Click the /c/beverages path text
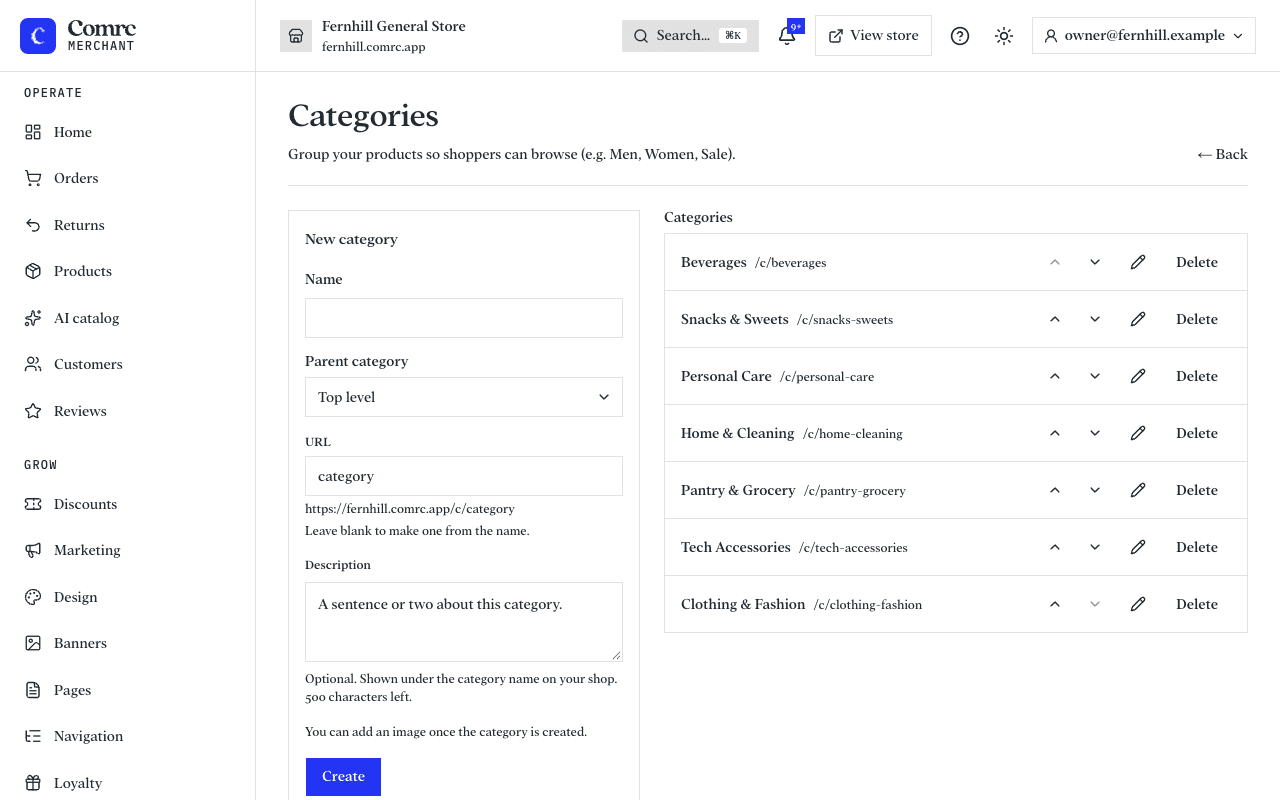 [x=790, y=263]
